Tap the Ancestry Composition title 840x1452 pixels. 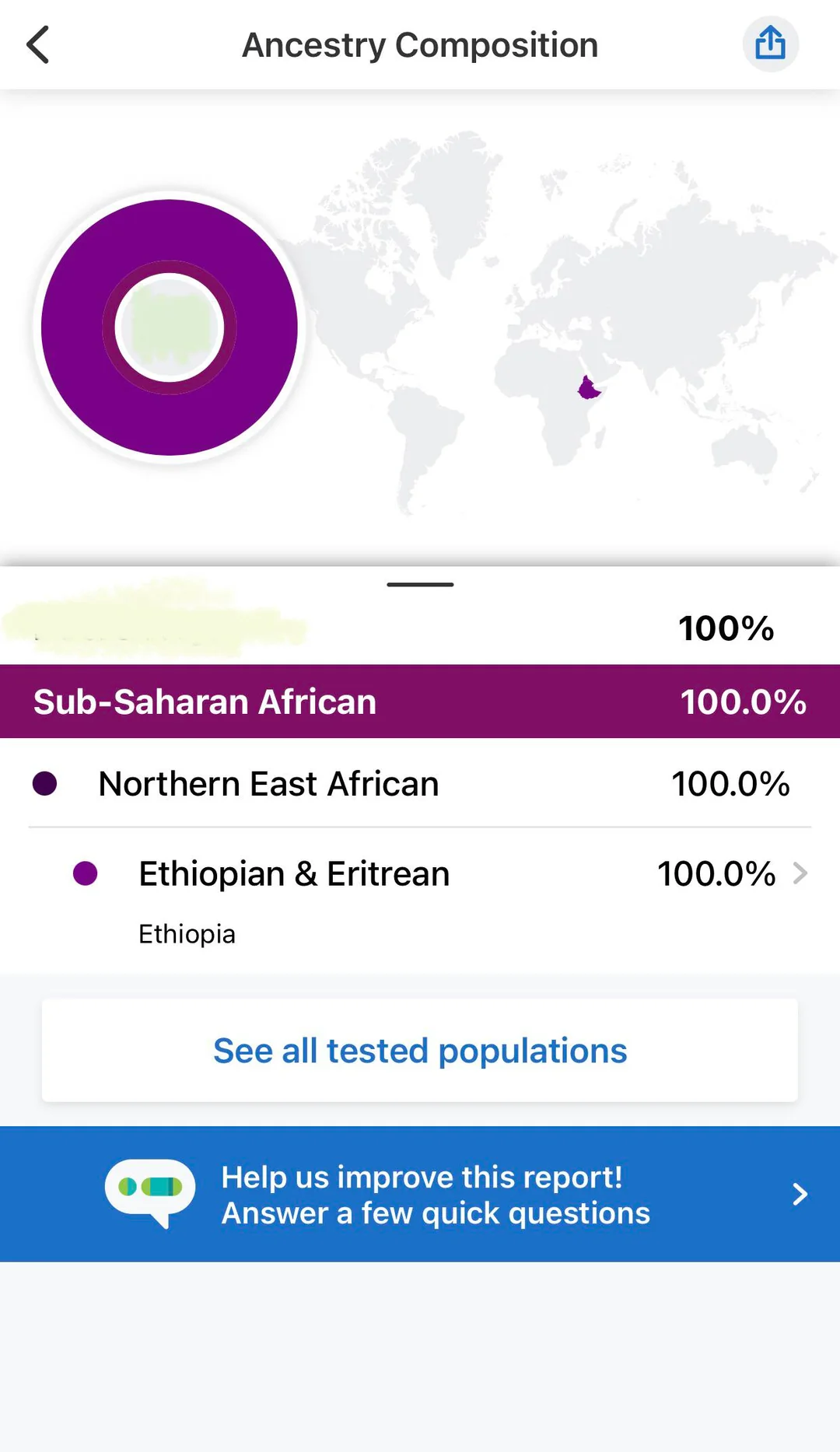(x=420, y=45)
